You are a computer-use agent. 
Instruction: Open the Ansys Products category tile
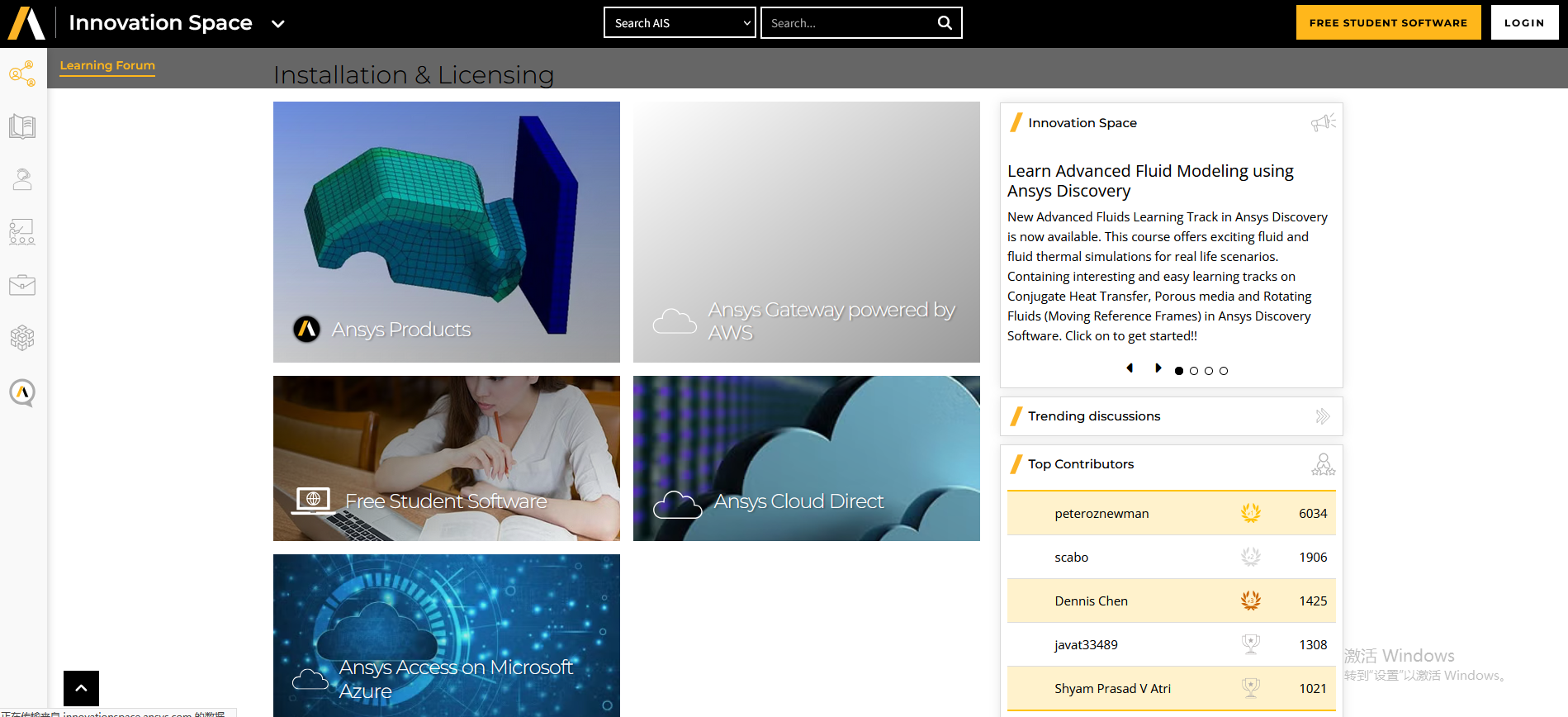446,232
